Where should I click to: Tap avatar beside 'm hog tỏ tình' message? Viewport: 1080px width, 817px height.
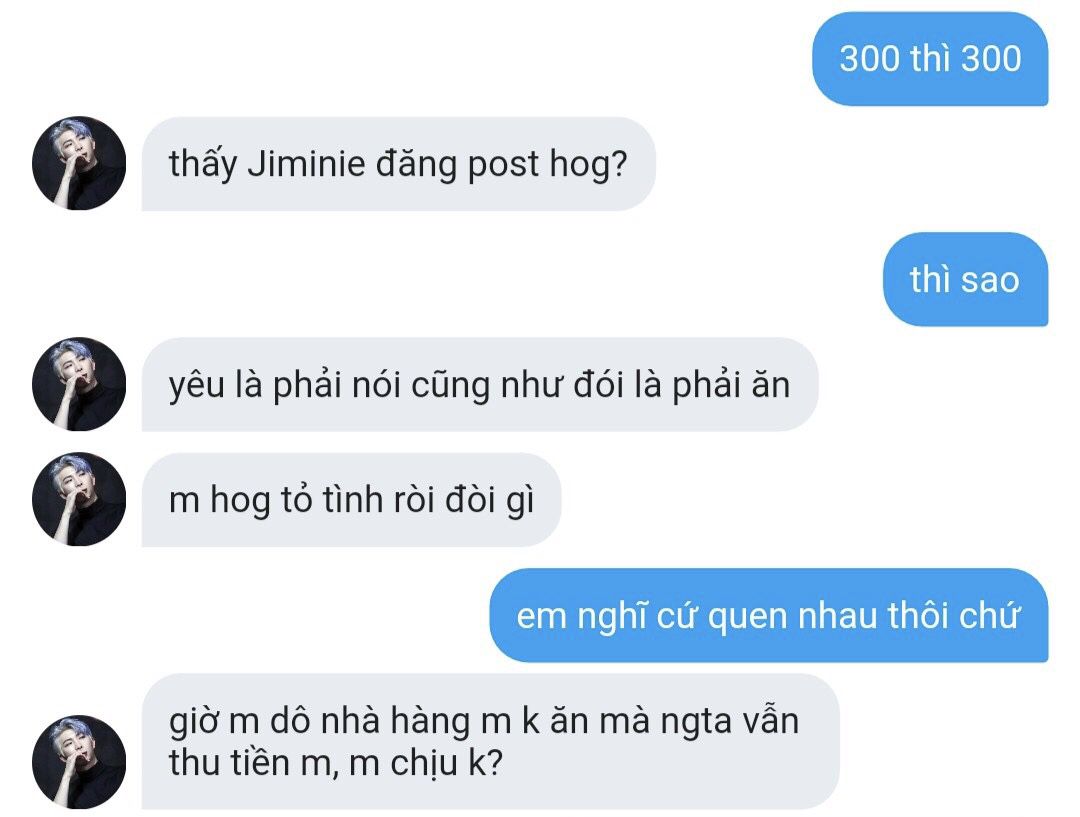point(79,499)
